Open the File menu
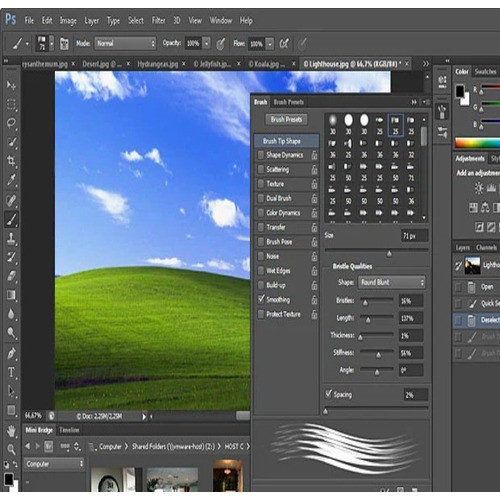Screen dimensions: 500x500 tap(29, 21)
